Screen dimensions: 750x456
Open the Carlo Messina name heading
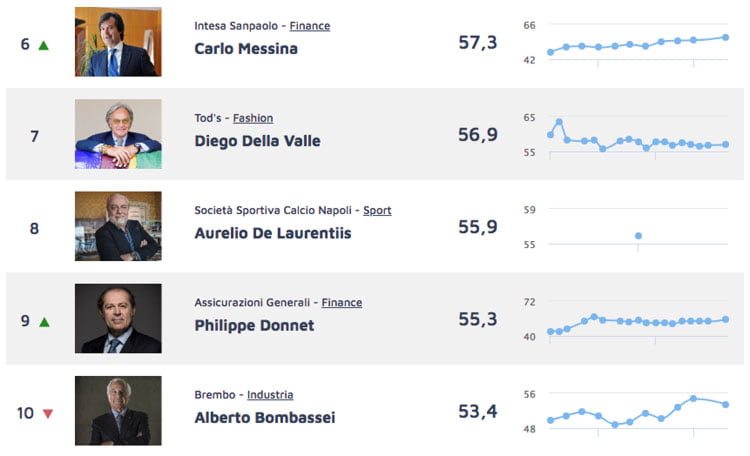pos(246,49)
